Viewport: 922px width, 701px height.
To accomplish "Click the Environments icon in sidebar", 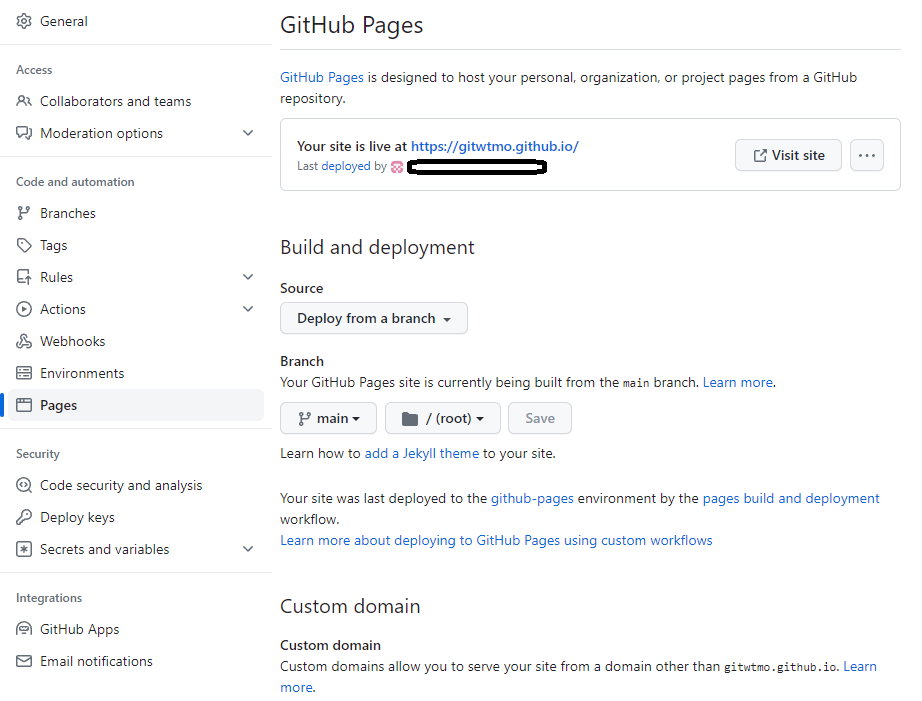I will [24, 373].
